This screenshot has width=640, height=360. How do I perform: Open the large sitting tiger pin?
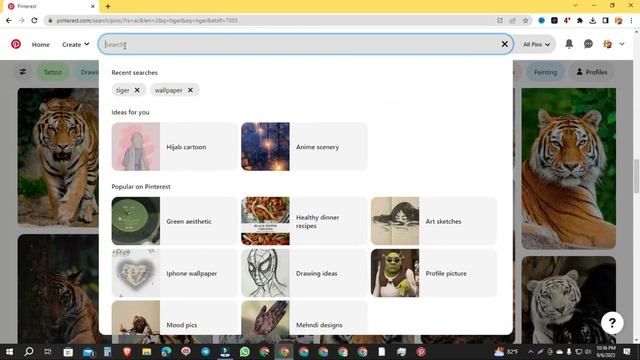[x=569, y=168]
